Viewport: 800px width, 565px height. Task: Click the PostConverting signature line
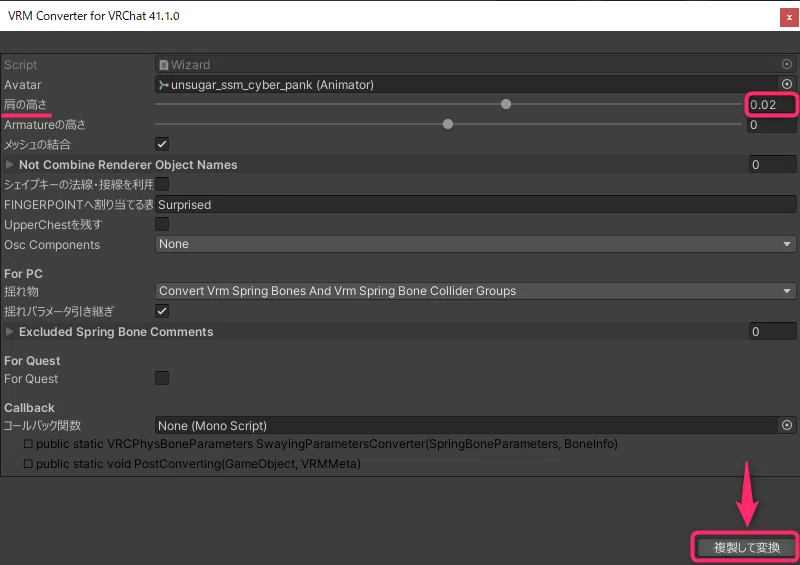192,464
